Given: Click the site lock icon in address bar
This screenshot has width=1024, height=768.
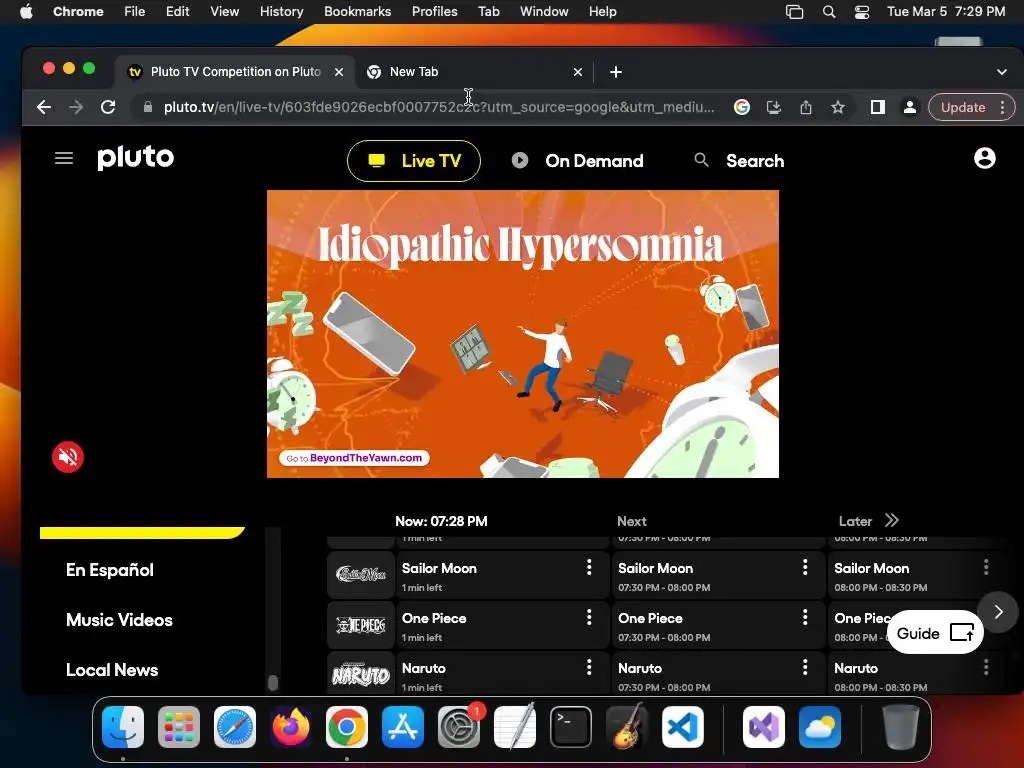Looking at the screenshot, I should click(x=148, y=107).
